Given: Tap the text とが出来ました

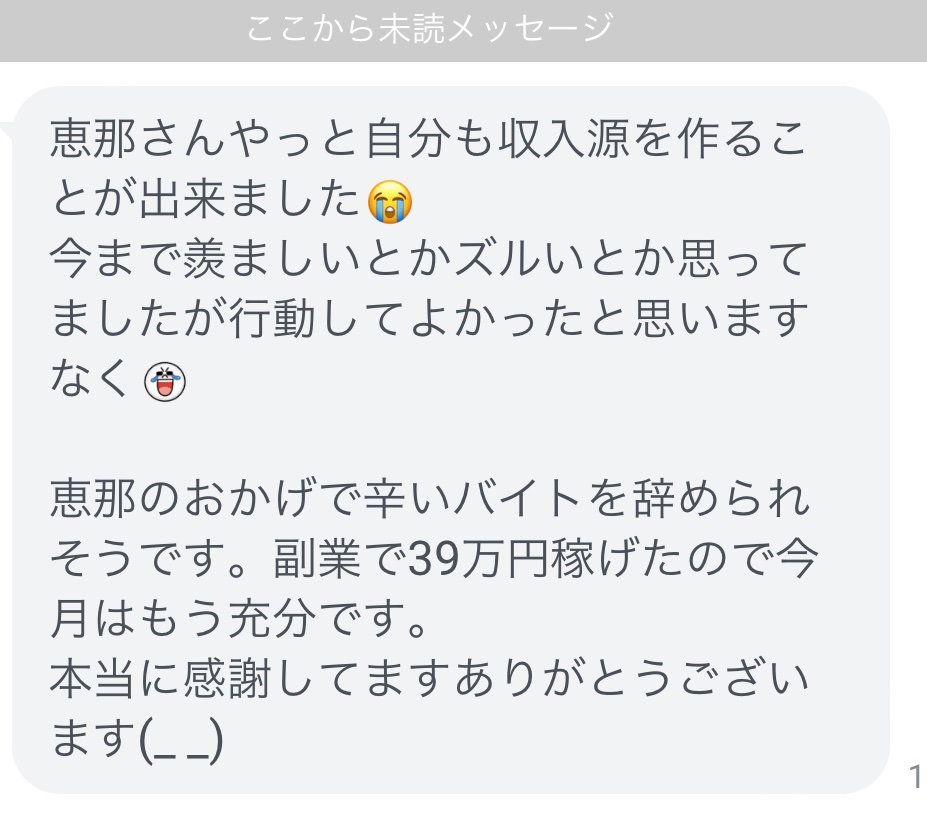Looking at the screenshot, I should coord(205,200).
